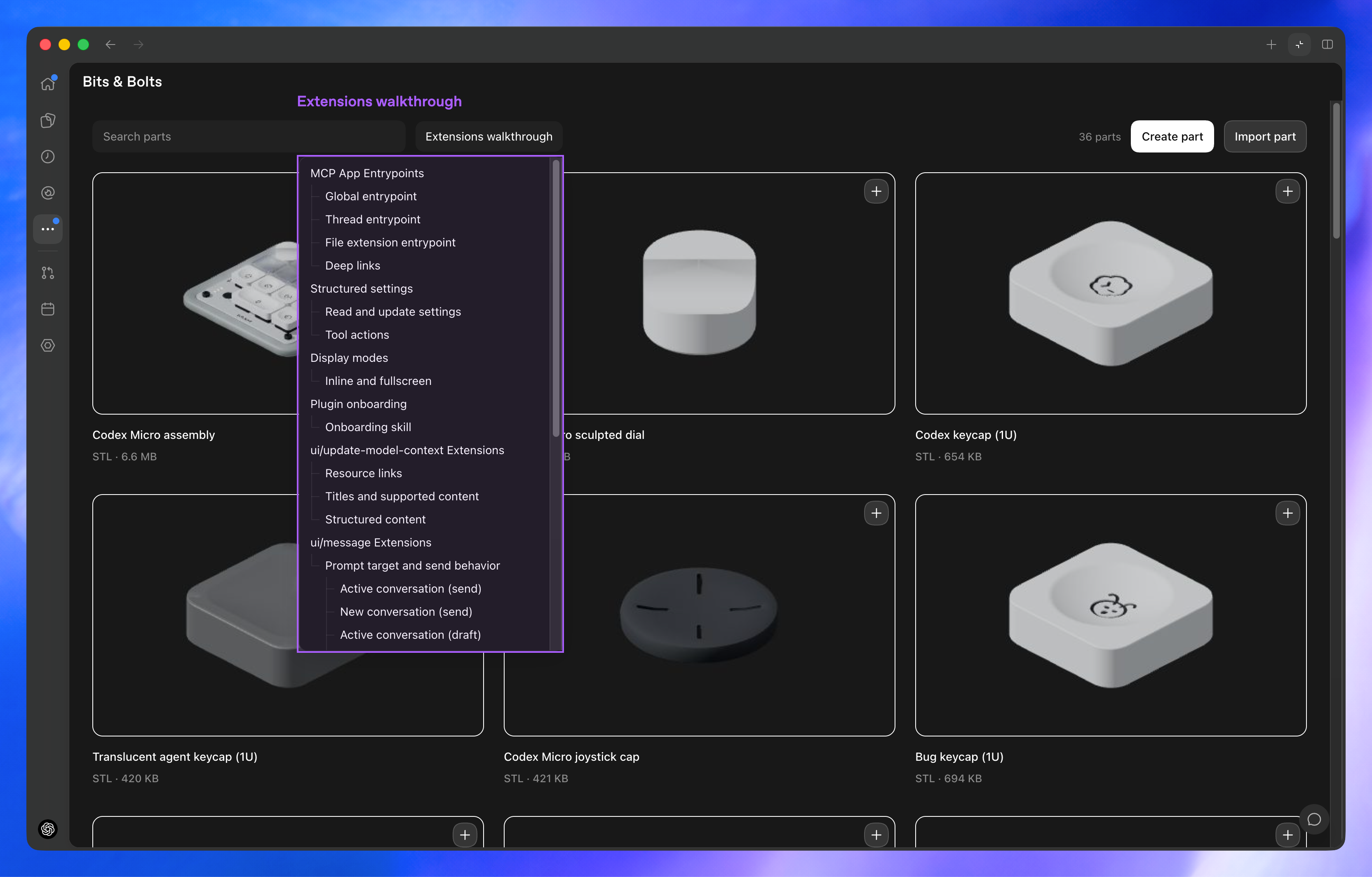
Task: Click the Import part button
Action: 1265,137
